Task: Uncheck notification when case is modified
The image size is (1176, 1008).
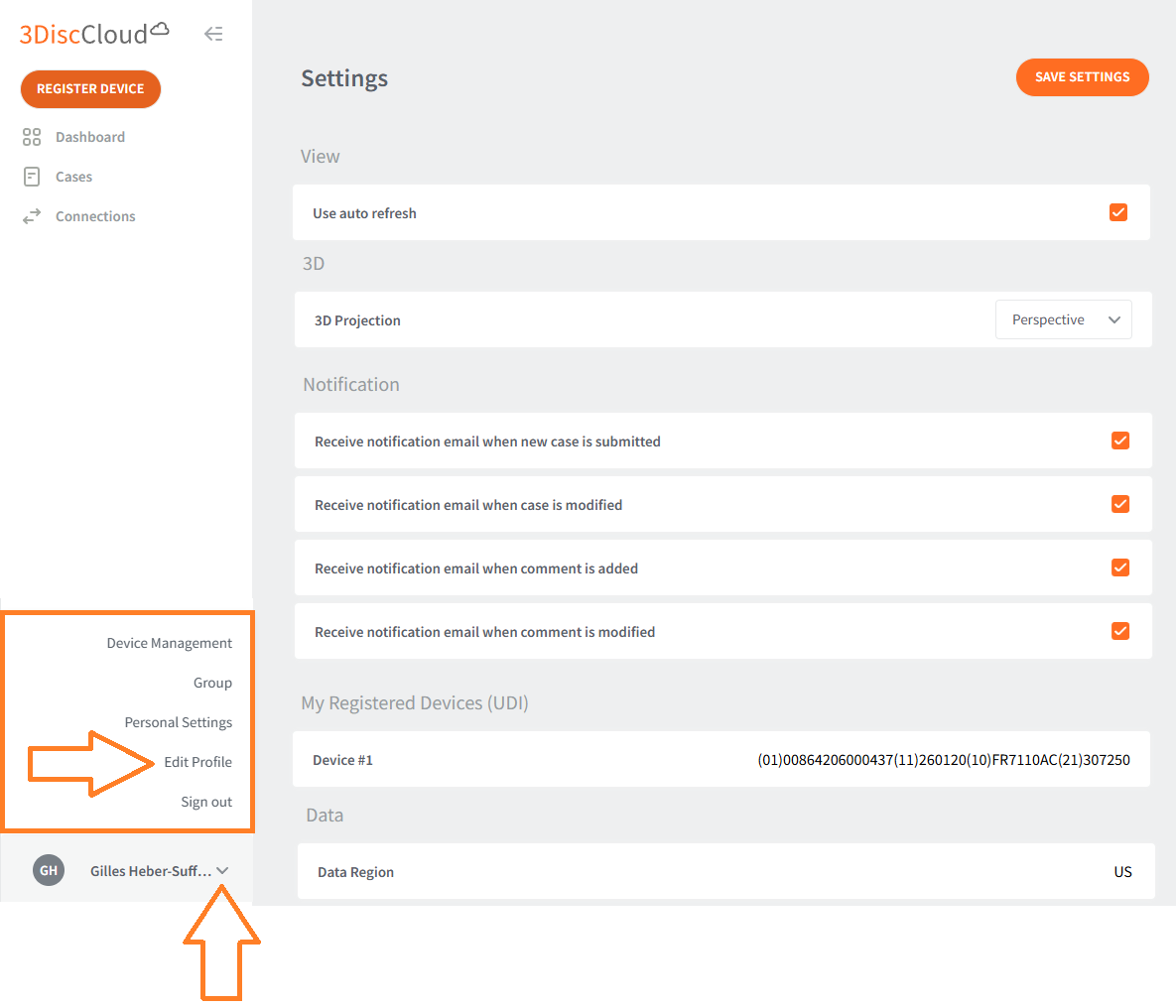Action: [x=1120, y=504]
